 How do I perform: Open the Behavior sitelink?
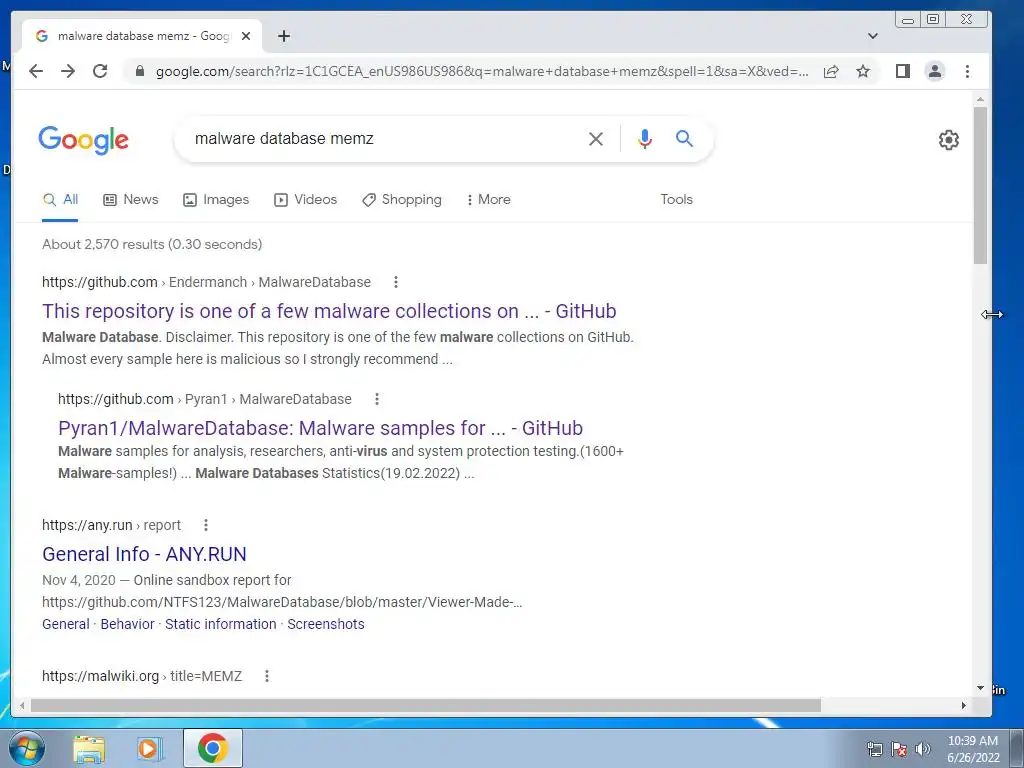[127, 624]
